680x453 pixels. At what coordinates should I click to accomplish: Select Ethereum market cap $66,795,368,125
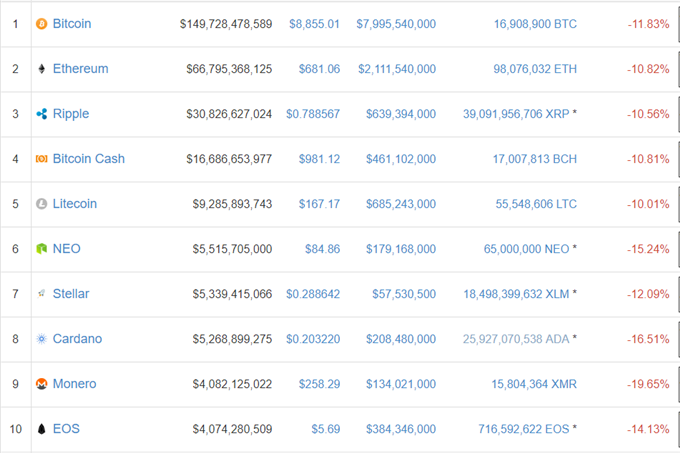229,69
